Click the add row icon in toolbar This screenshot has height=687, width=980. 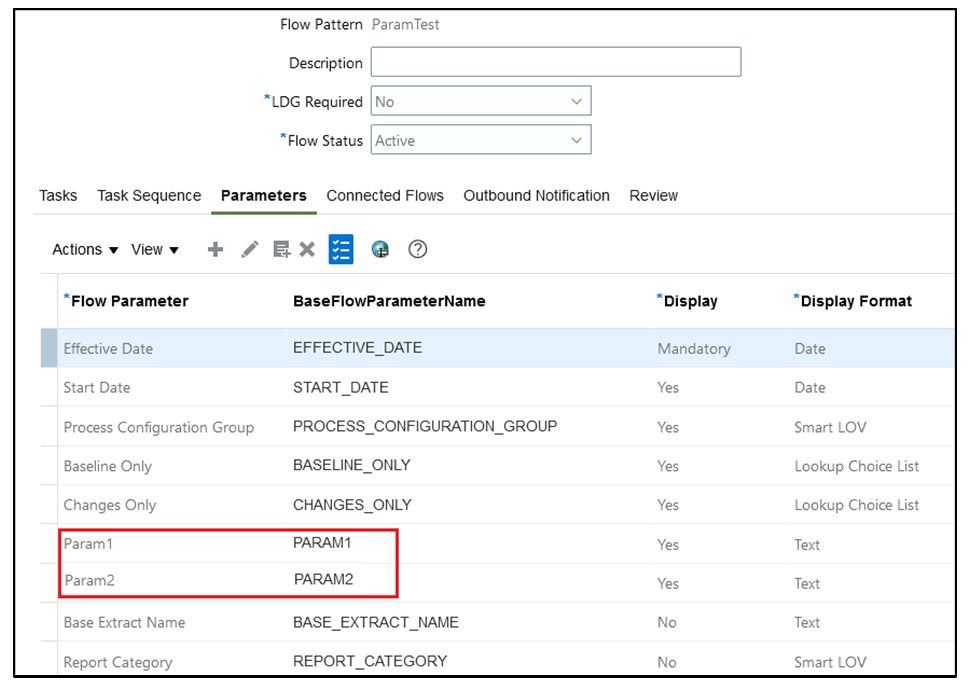click(281, 250)
